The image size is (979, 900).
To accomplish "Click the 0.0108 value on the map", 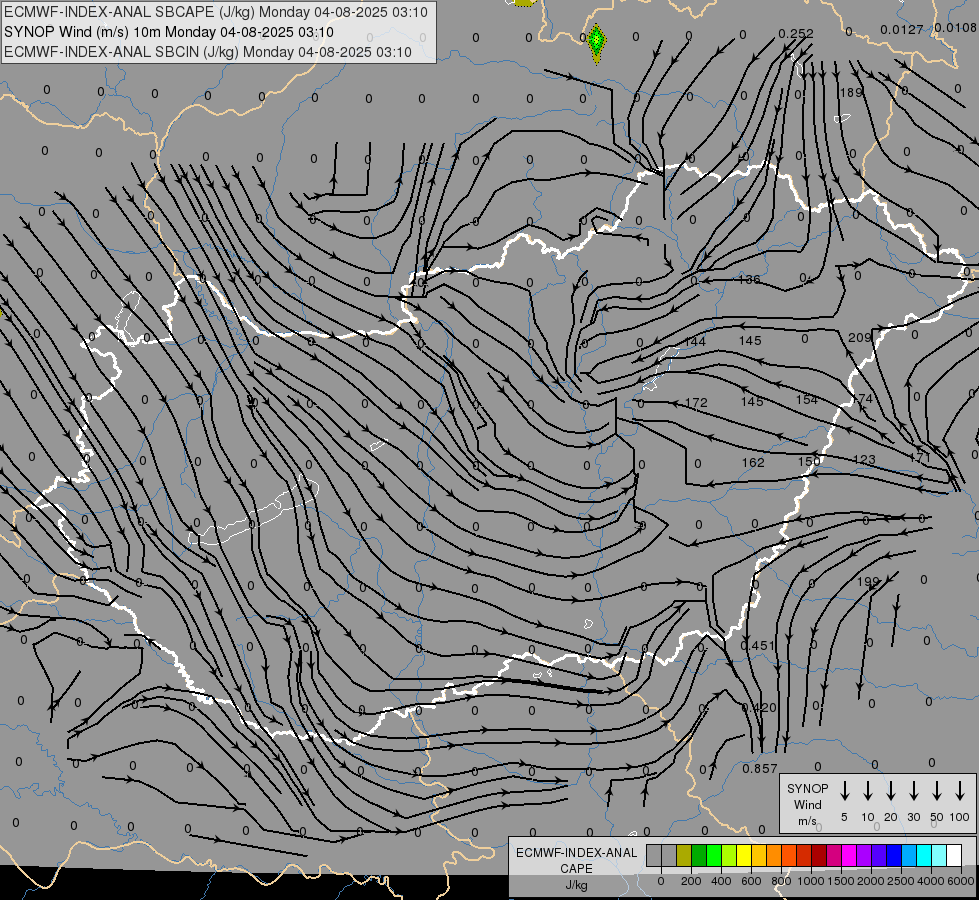I will pyautogui.click(x=956, y=27).
